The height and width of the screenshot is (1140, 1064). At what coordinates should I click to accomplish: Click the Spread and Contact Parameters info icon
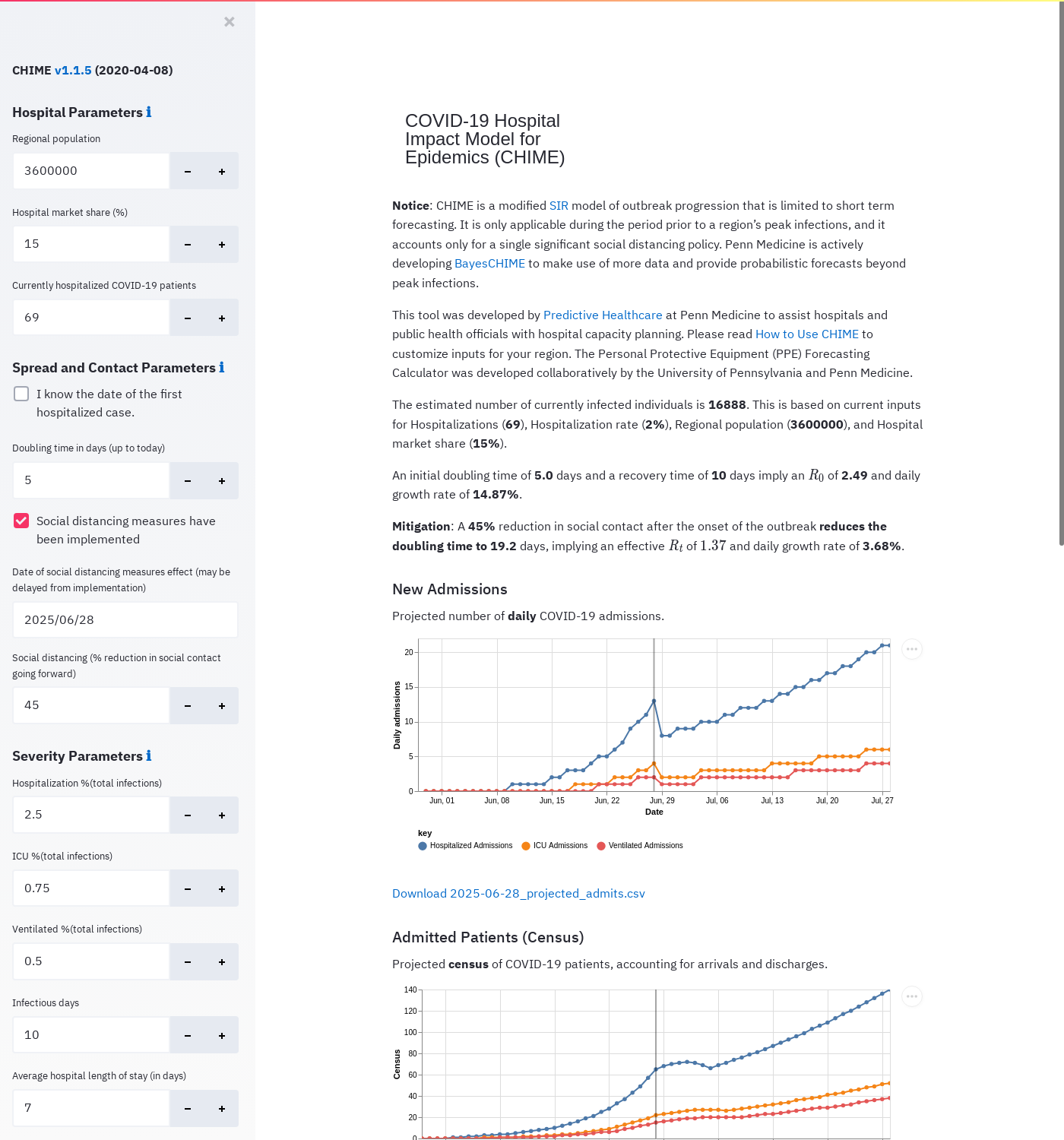222,368
